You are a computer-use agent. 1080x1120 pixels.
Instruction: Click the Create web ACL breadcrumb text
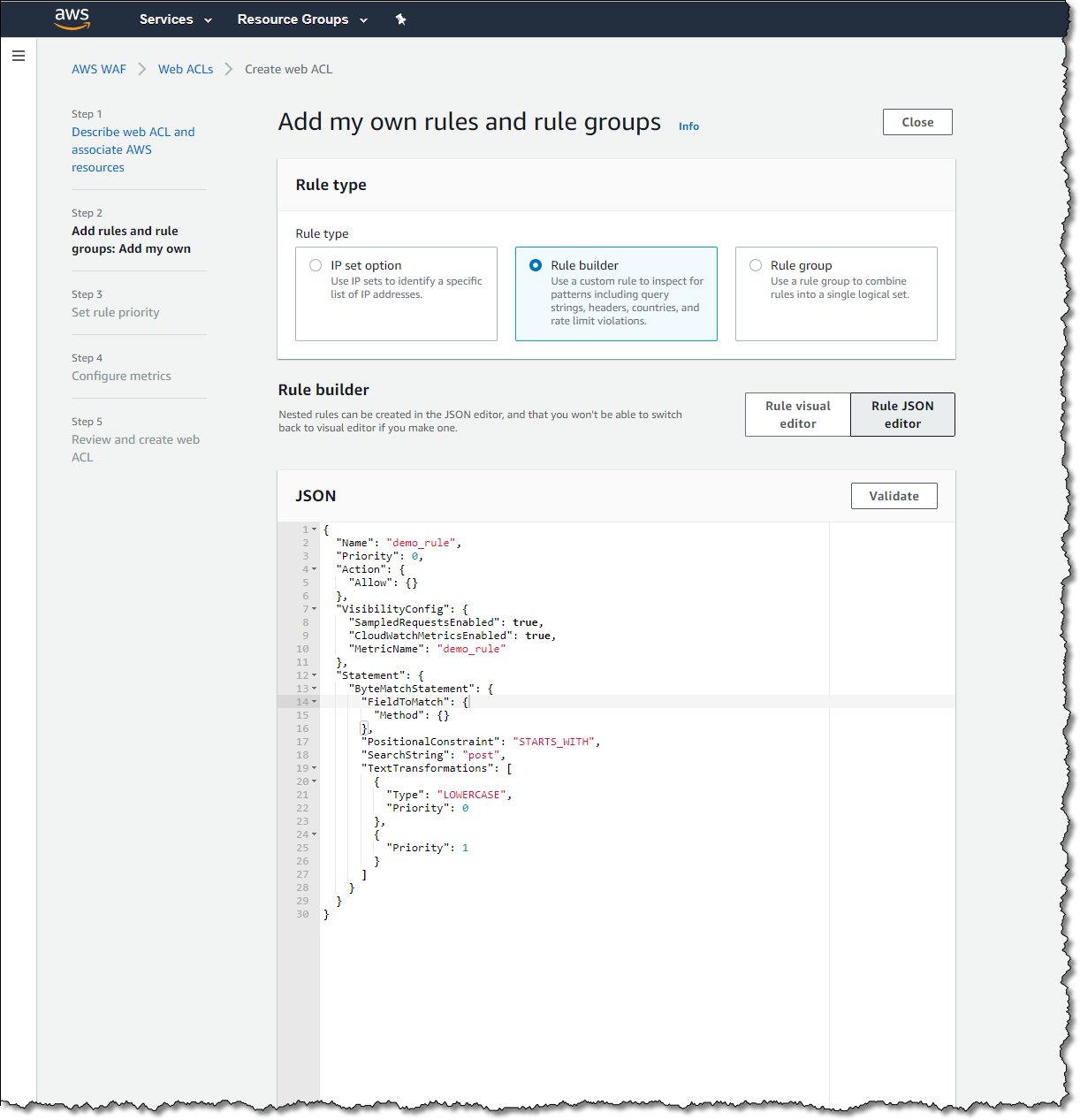click(x=288, y=69)
